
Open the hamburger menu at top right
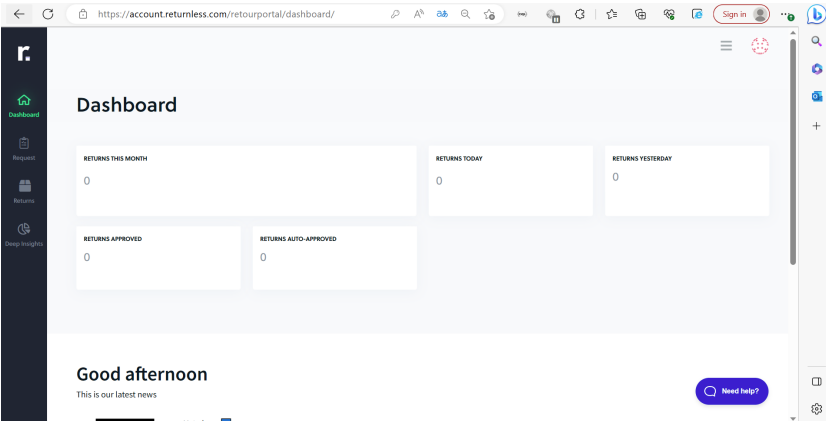tap(726, 46)
